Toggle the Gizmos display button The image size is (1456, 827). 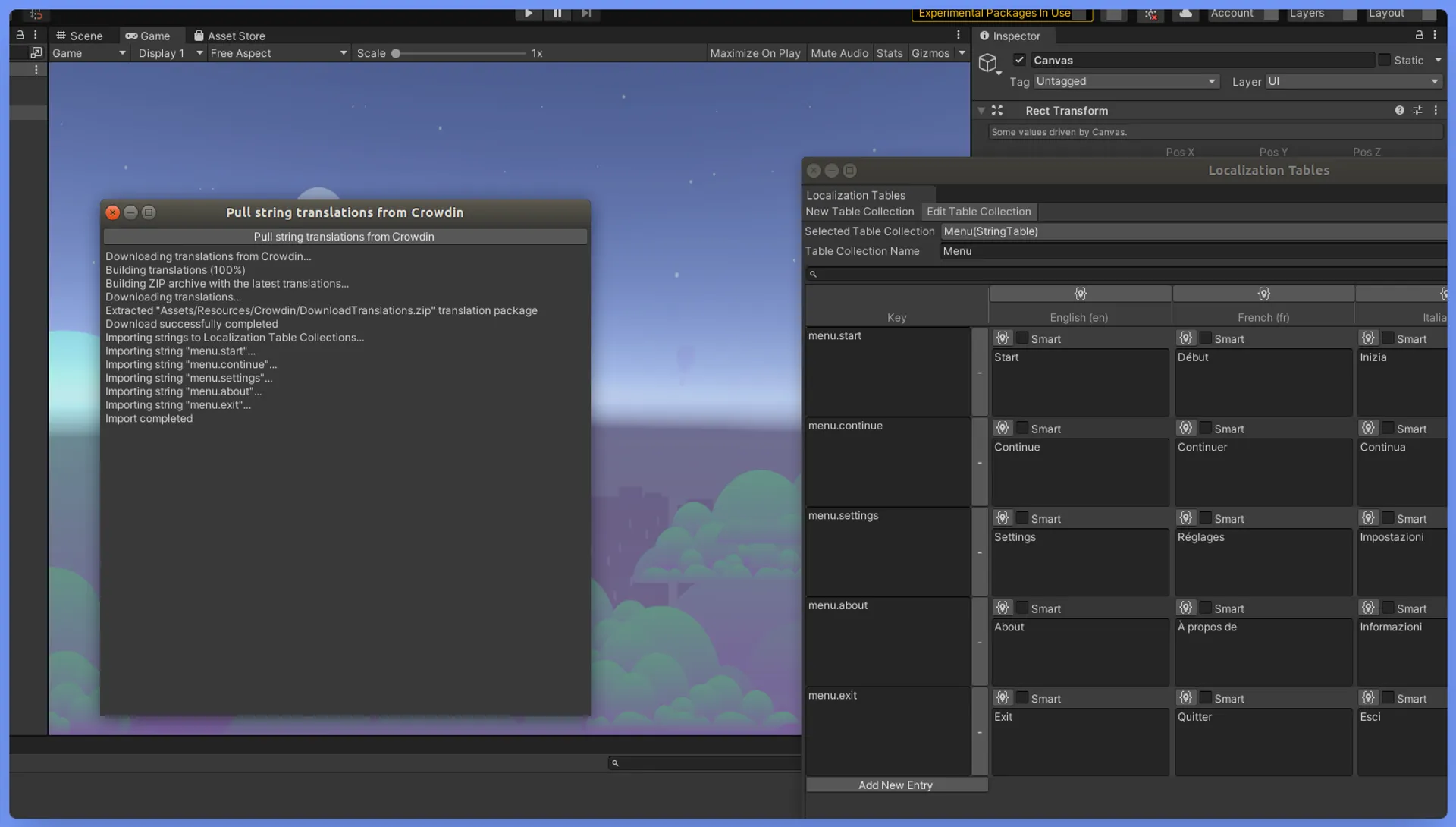928,52
